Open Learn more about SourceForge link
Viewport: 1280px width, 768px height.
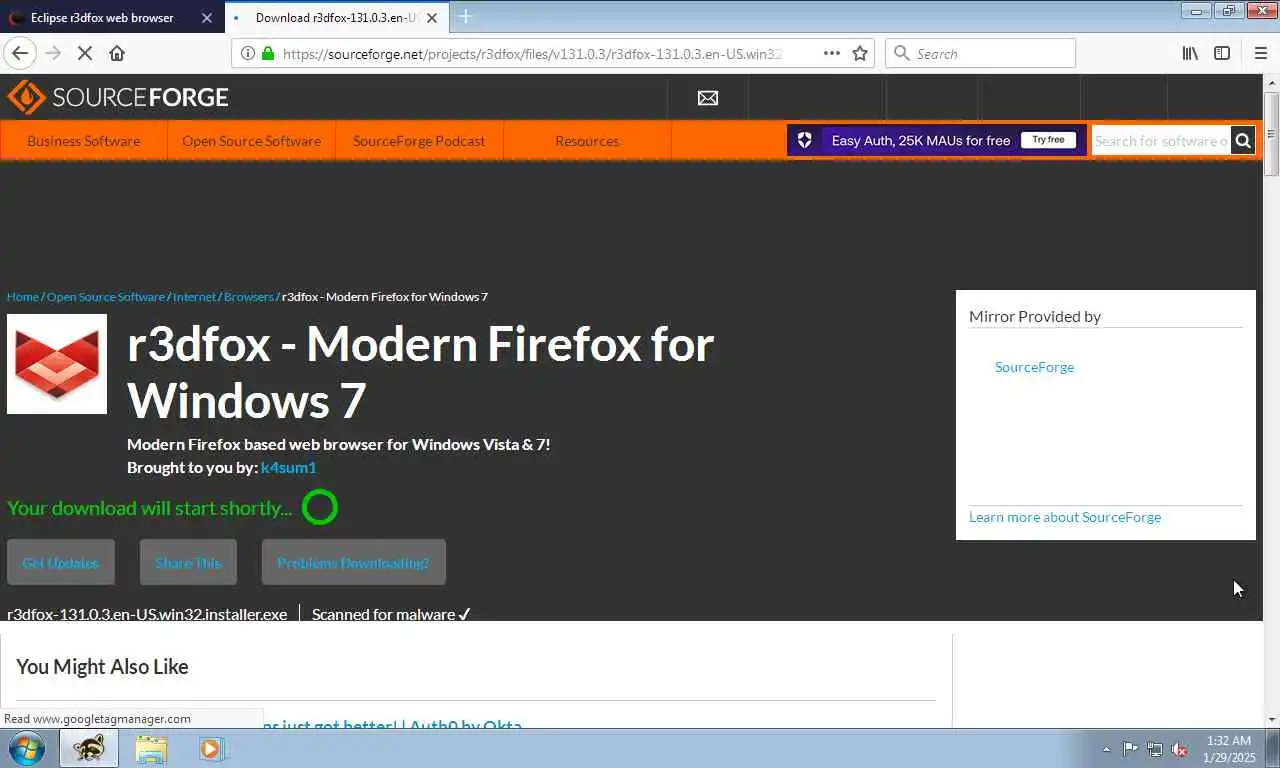[x=1065, y=517]
